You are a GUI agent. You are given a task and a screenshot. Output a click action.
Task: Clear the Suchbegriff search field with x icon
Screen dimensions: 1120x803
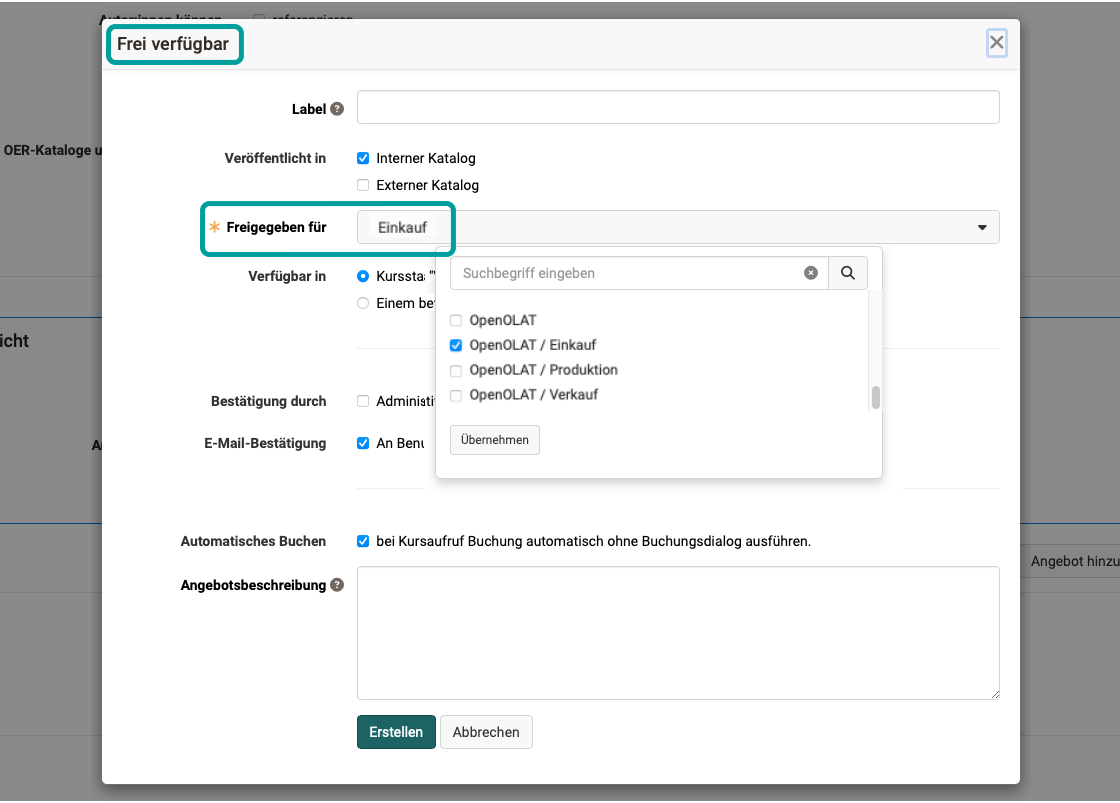point(811,273)
